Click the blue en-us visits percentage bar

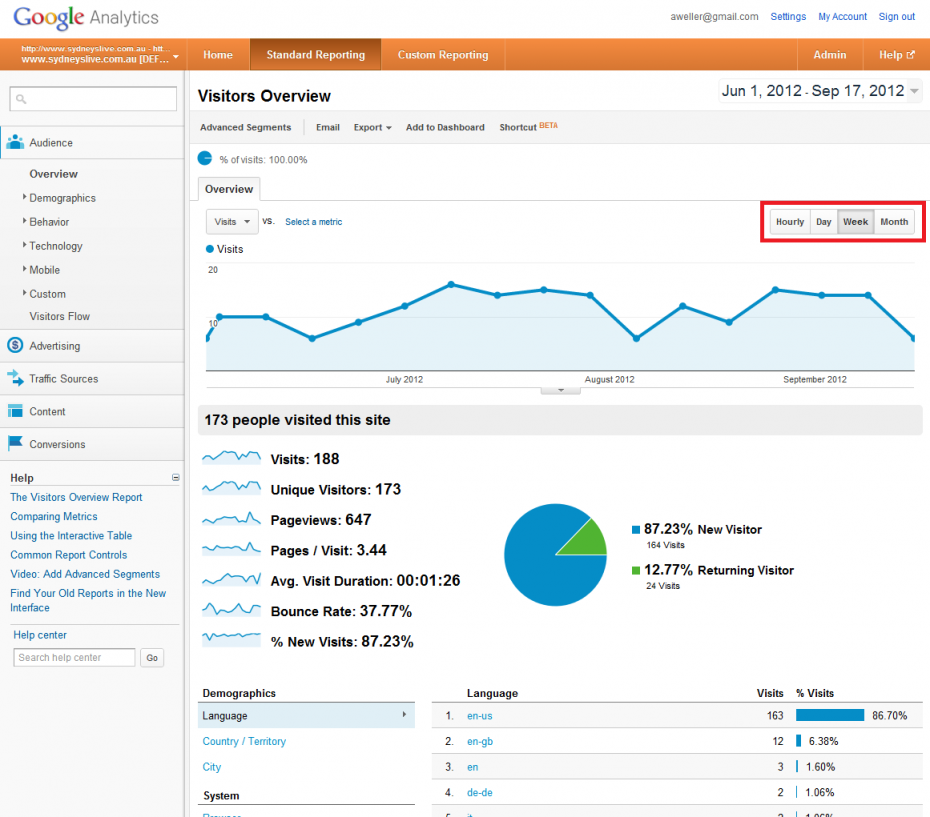tap(829, 715)
